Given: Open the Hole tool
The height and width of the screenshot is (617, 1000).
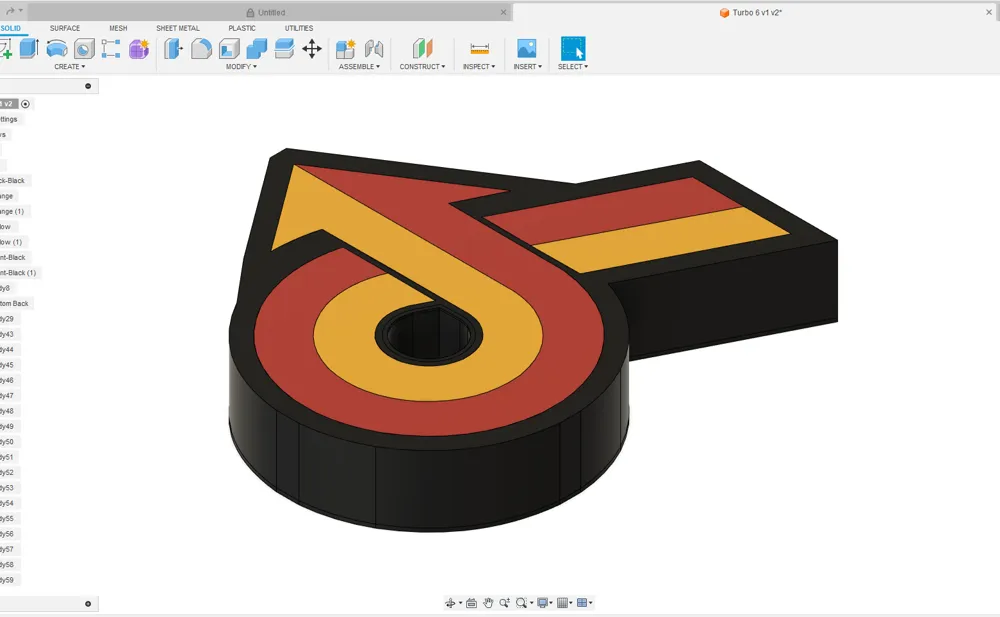Looking at the screenshot, I should 84,48.
